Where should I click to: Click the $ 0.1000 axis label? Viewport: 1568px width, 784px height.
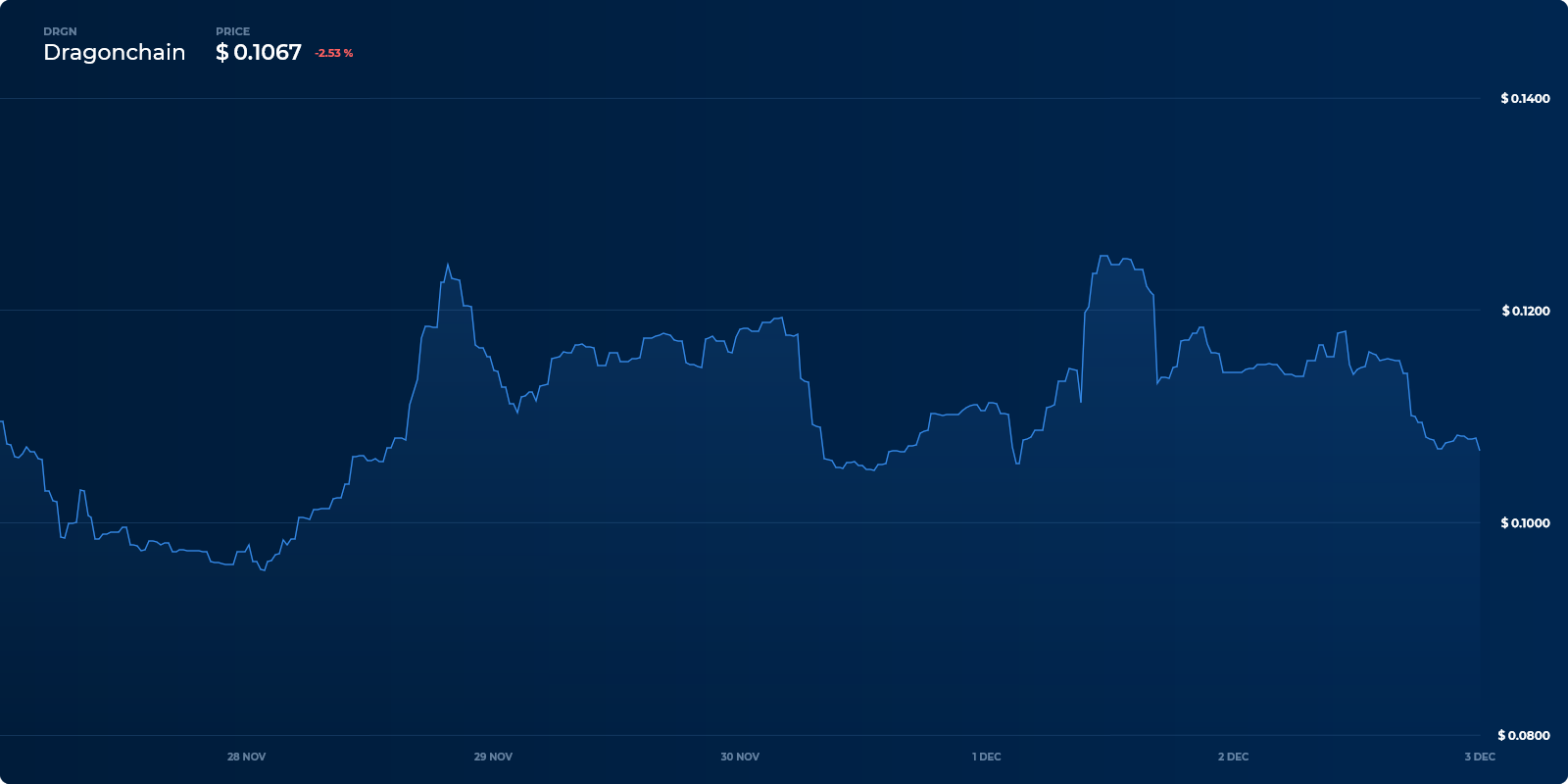(x=1525, y=522)
